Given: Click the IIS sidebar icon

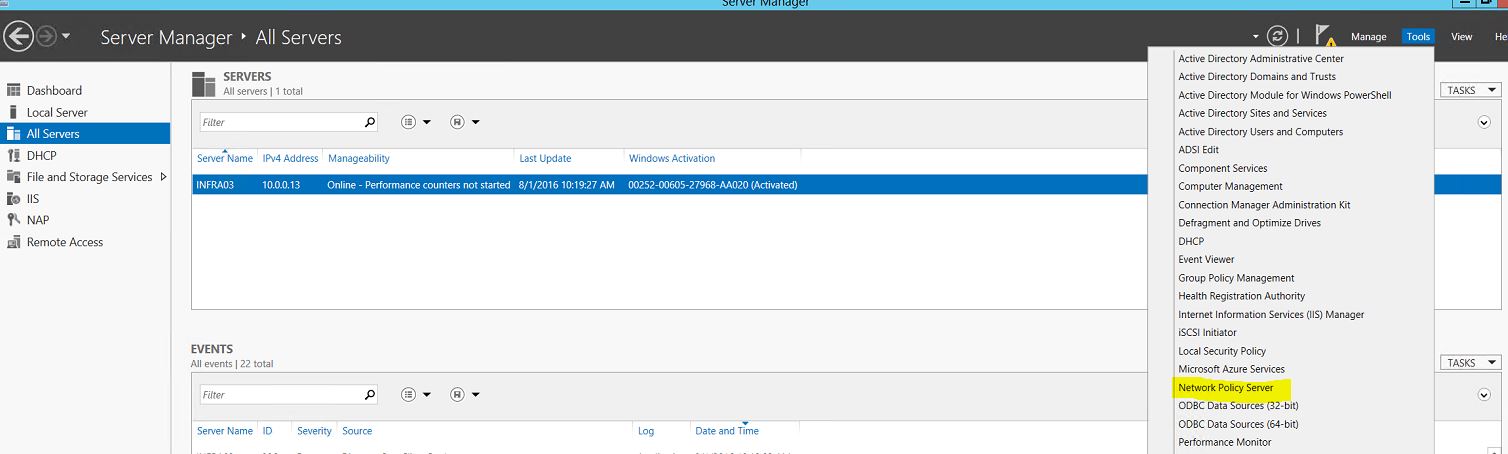Looking at the screenshot, I should pos(14,199).
